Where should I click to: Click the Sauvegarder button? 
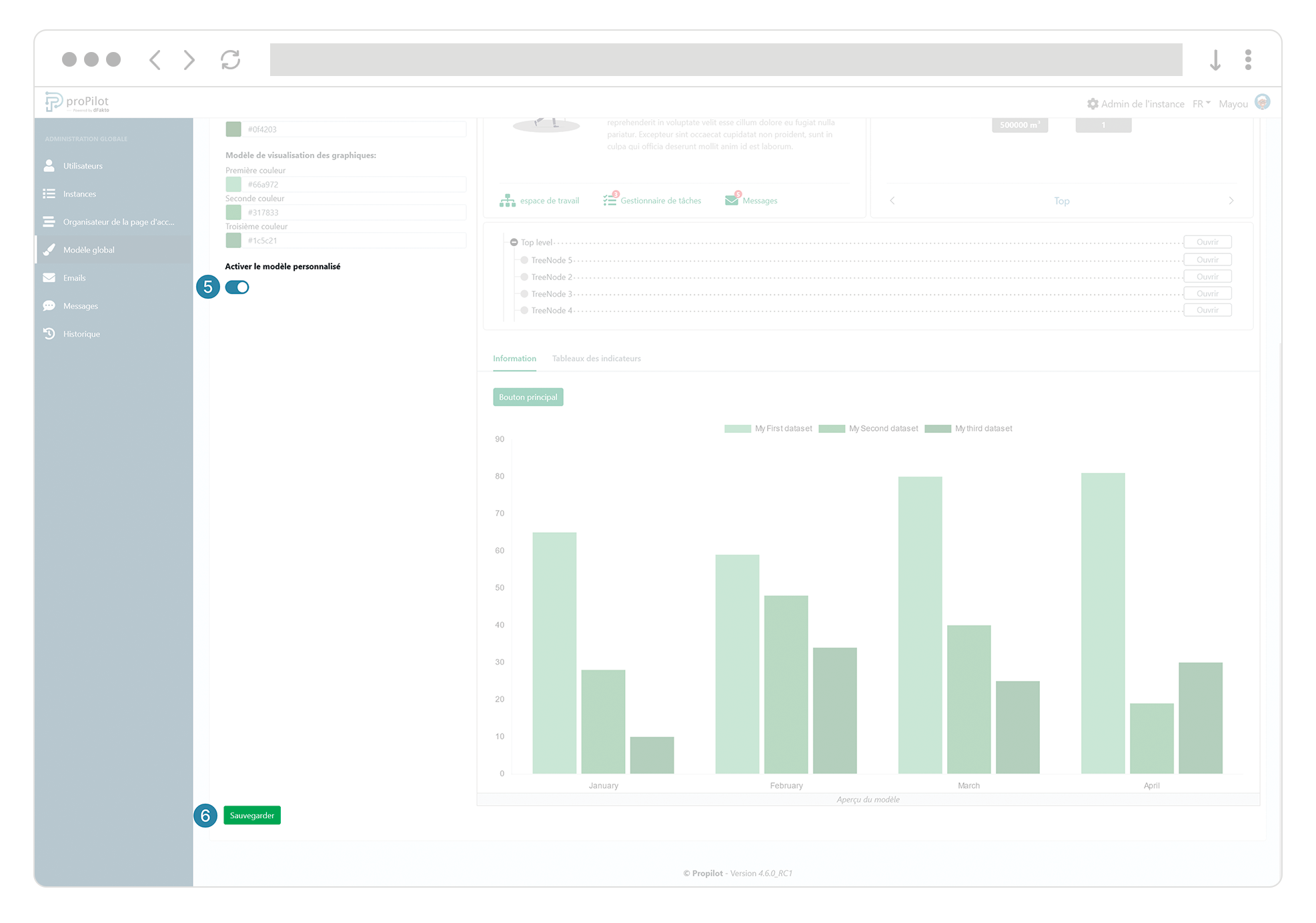click(x=251, y=816)
